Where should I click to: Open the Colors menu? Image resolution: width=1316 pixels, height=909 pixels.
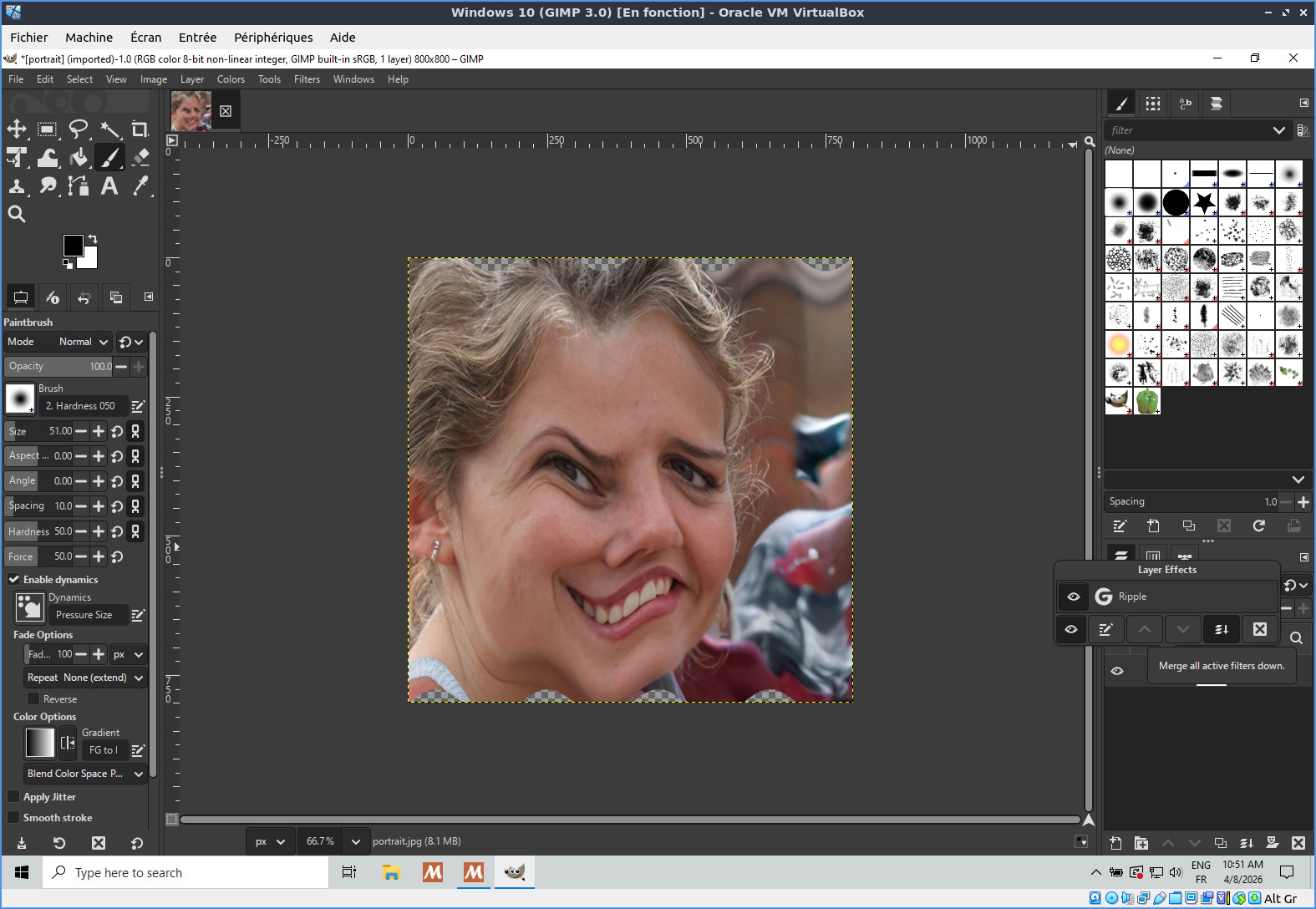(x=231, y=79)
